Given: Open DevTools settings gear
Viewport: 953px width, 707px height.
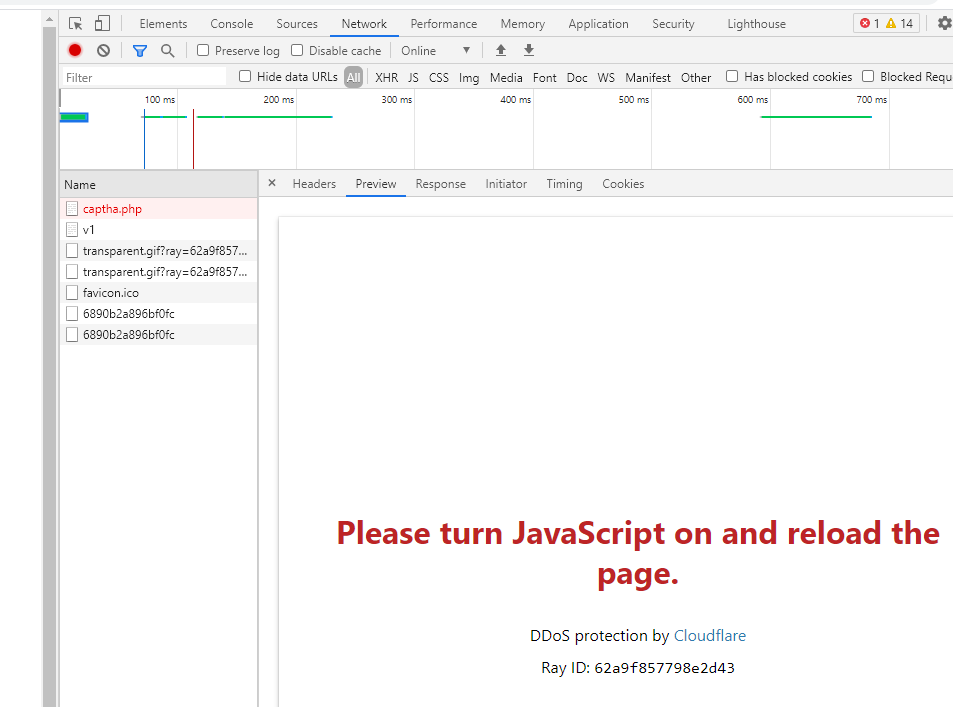Looking at the screenshot, I should pos(944,24).
